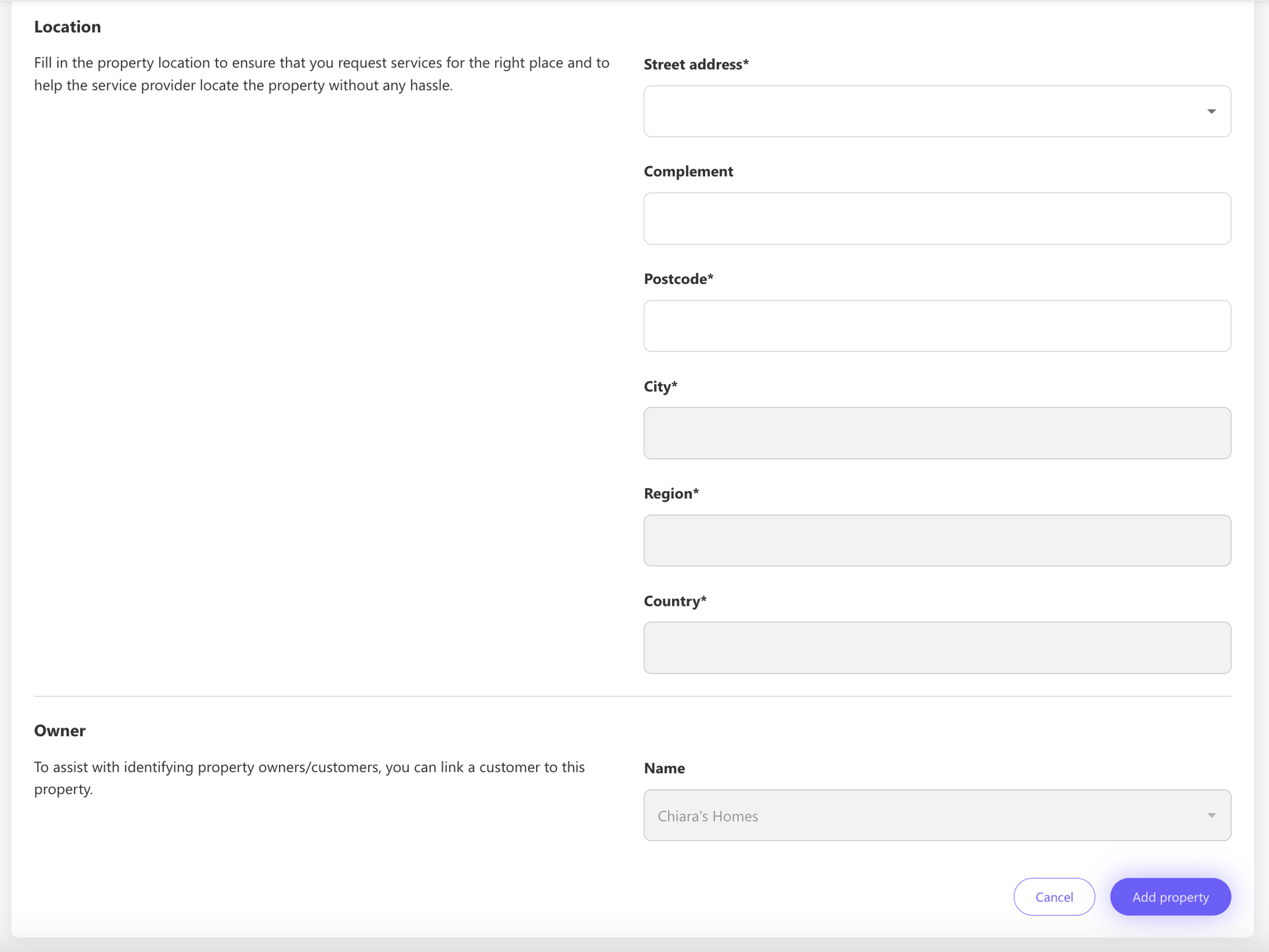The height and width of the screenshot is (952, 1269).
Task: Click the City field
Action: (937, 433)
